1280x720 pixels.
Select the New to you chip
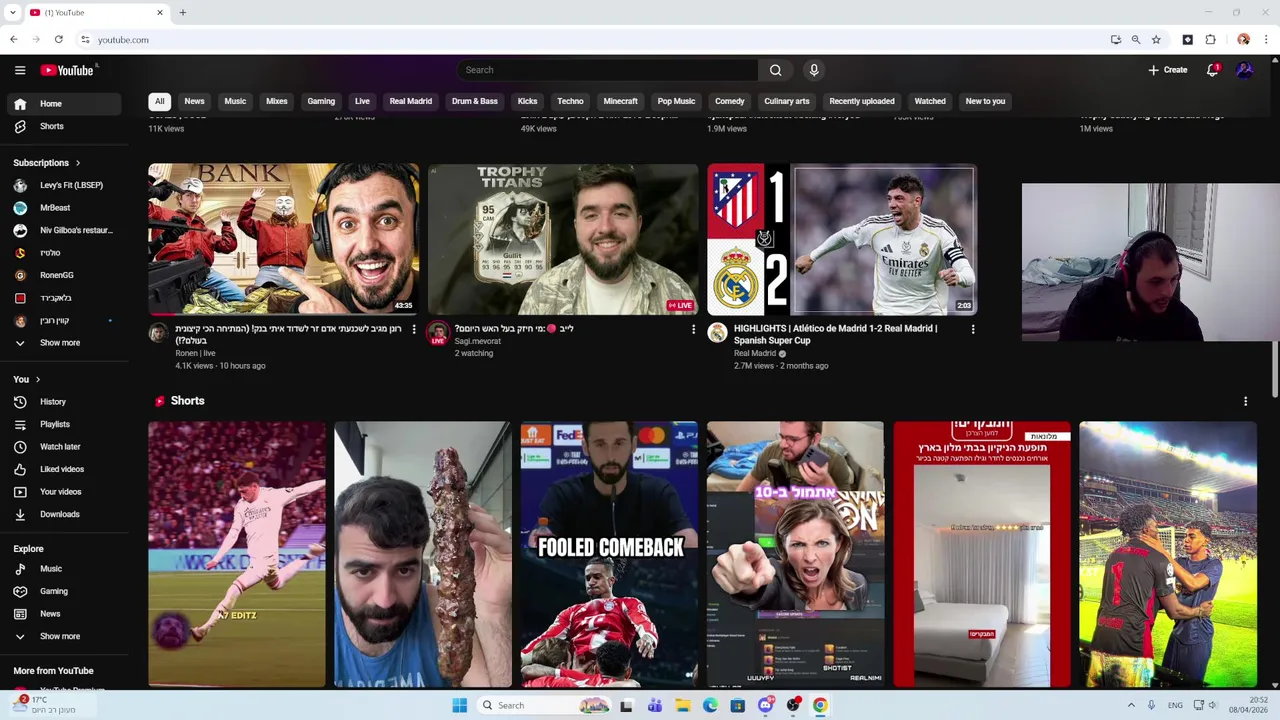click(985, 101)
